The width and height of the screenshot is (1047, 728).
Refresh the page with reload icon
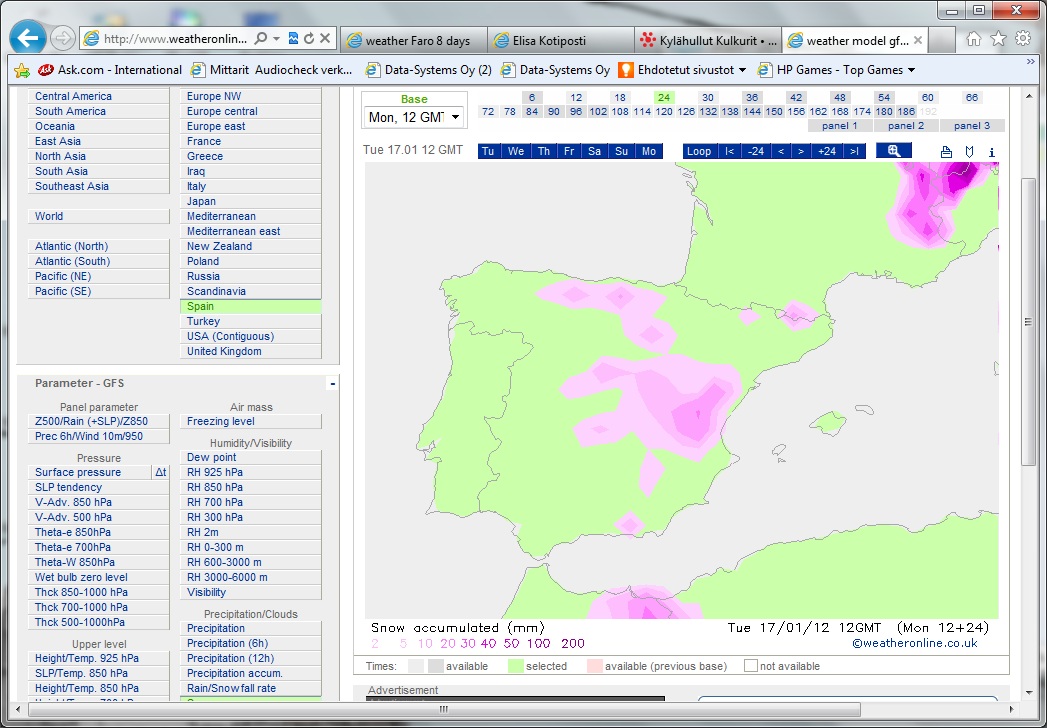pyautogui.click(x=309, y=39)
